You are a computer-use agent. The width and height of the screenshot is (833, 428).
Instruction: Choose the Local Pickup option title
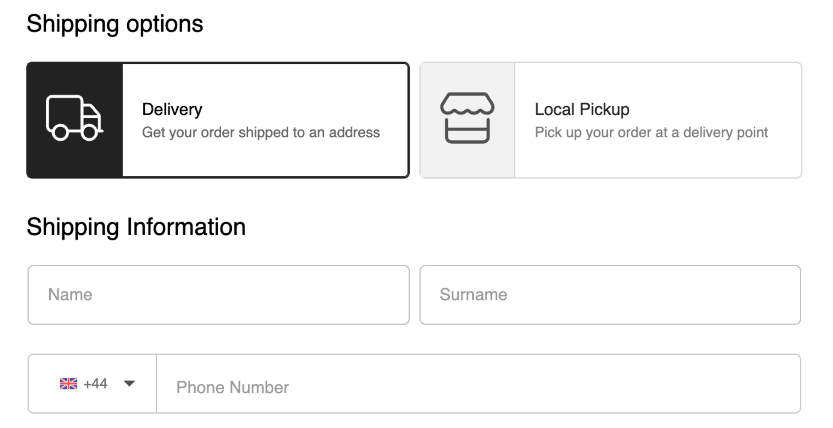tap(582, 109)
